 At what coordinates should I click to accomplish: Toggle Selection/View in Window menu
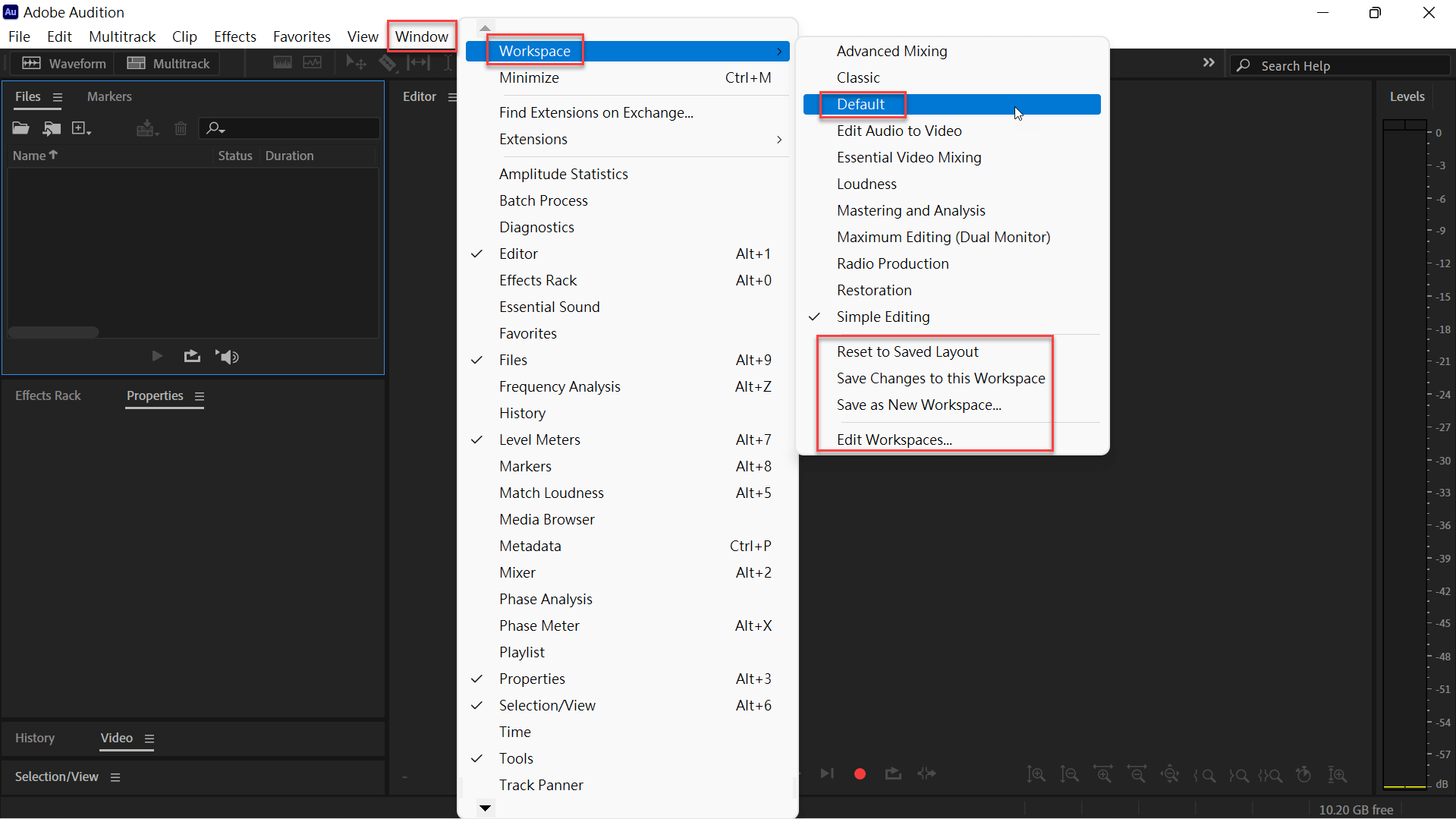point(627,705)
